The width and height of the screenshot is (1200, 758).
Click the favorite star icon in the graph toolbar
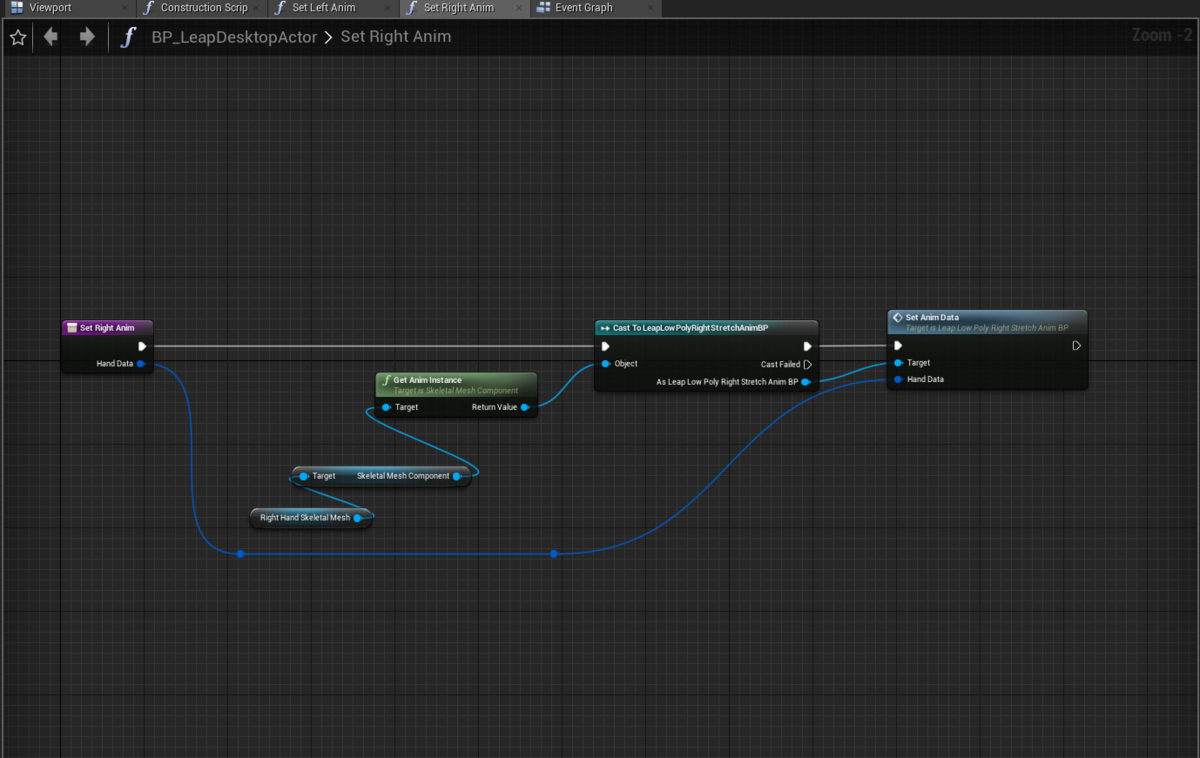[x=18, y=38]
